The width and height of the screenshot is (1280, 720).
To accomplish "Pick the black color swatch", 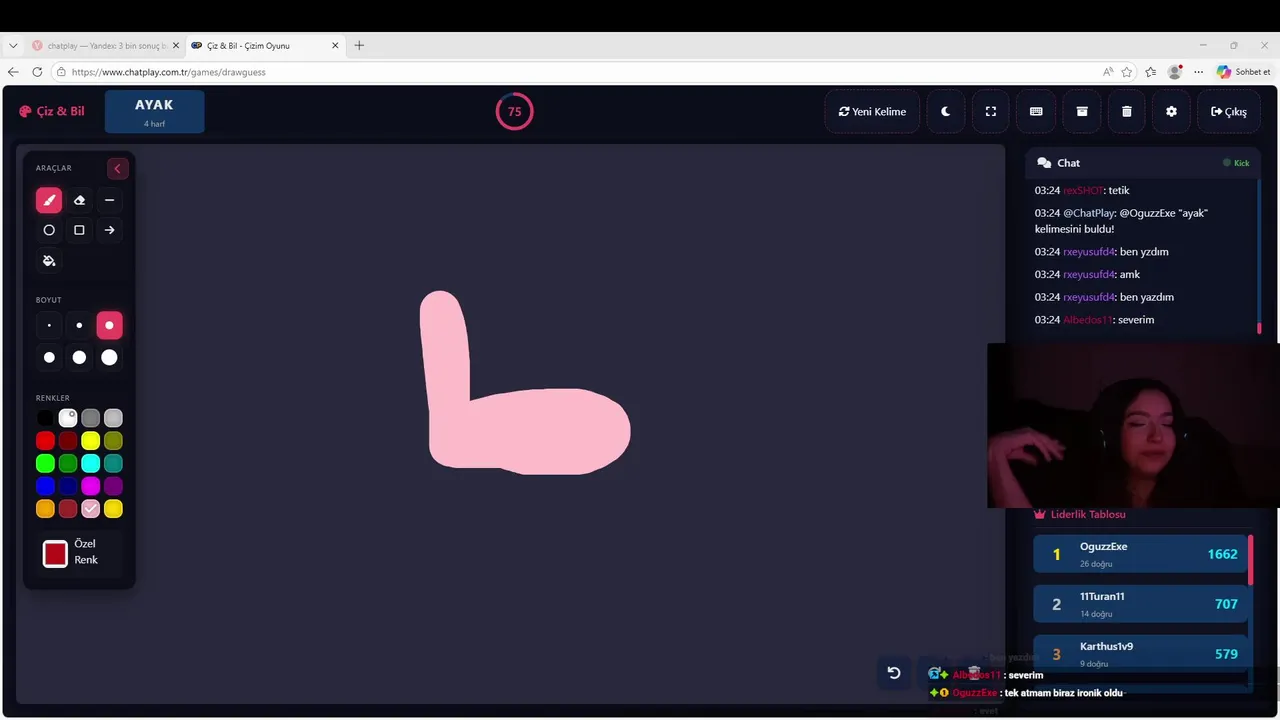I will click(x=45, y=418).
